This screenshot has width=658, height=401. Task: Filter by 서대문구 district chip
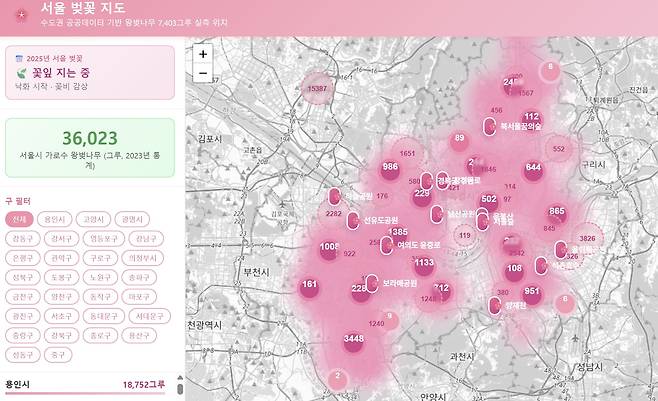tap(150, 316)
